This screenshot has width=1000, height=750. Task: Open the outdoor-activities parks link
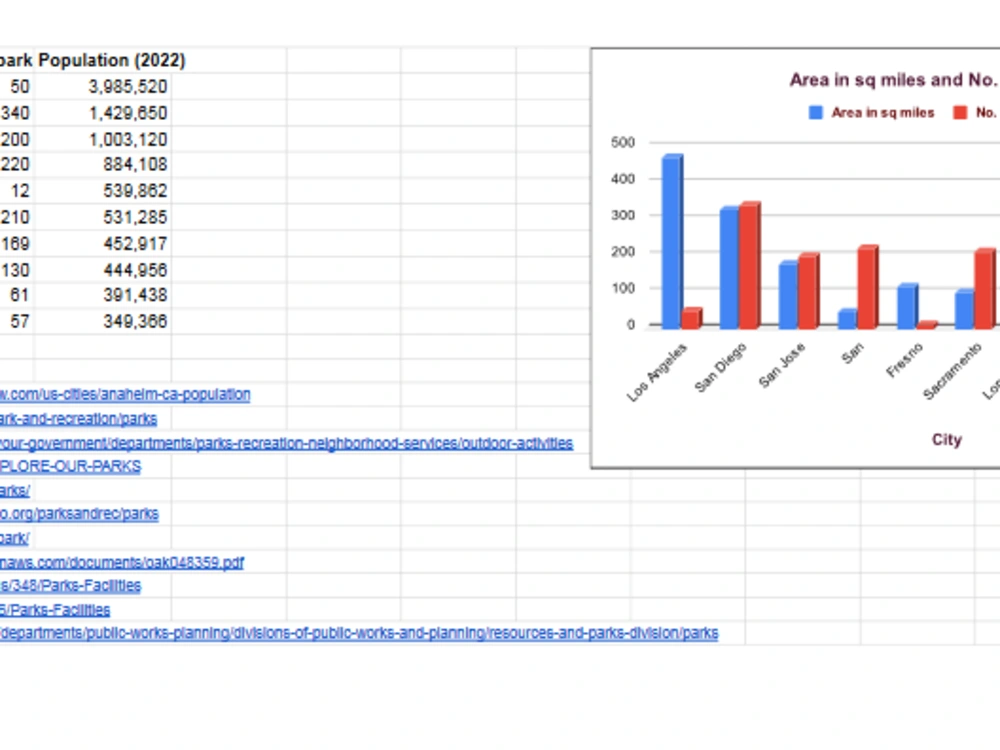pyautogui.click(x=286, y=443)
